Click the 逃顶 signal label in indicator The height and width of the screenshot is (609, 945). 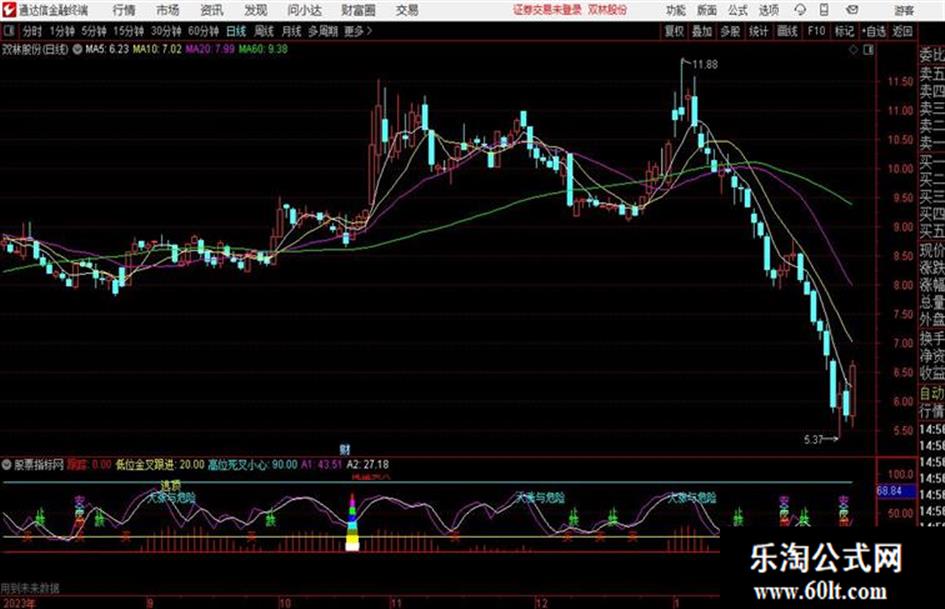click(x=171, y=485)
